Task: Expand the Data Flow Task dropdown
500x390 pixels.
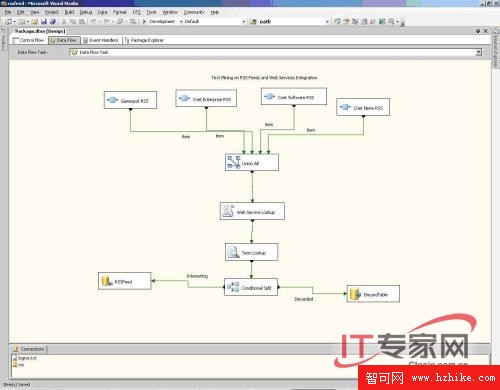Action: pos(479,52)
